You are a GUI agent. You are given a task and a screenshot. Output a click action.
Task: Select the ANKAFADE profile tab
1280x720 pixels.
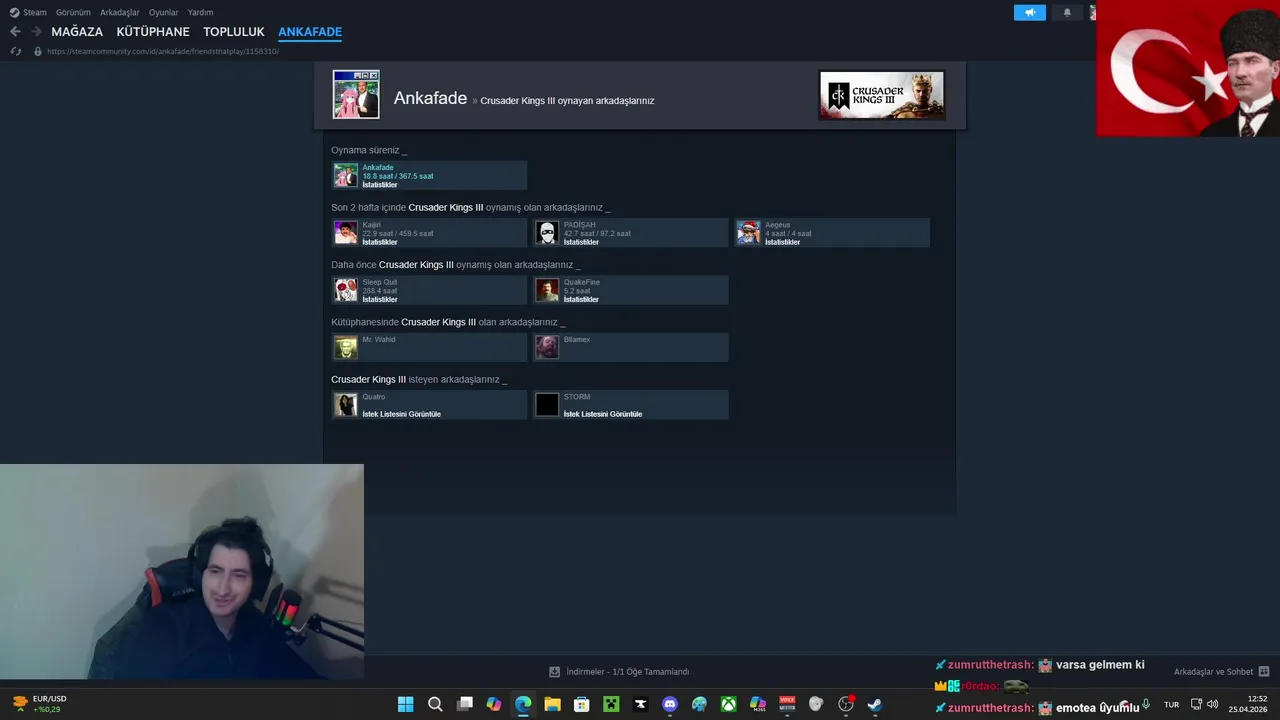tap(310, 32)
